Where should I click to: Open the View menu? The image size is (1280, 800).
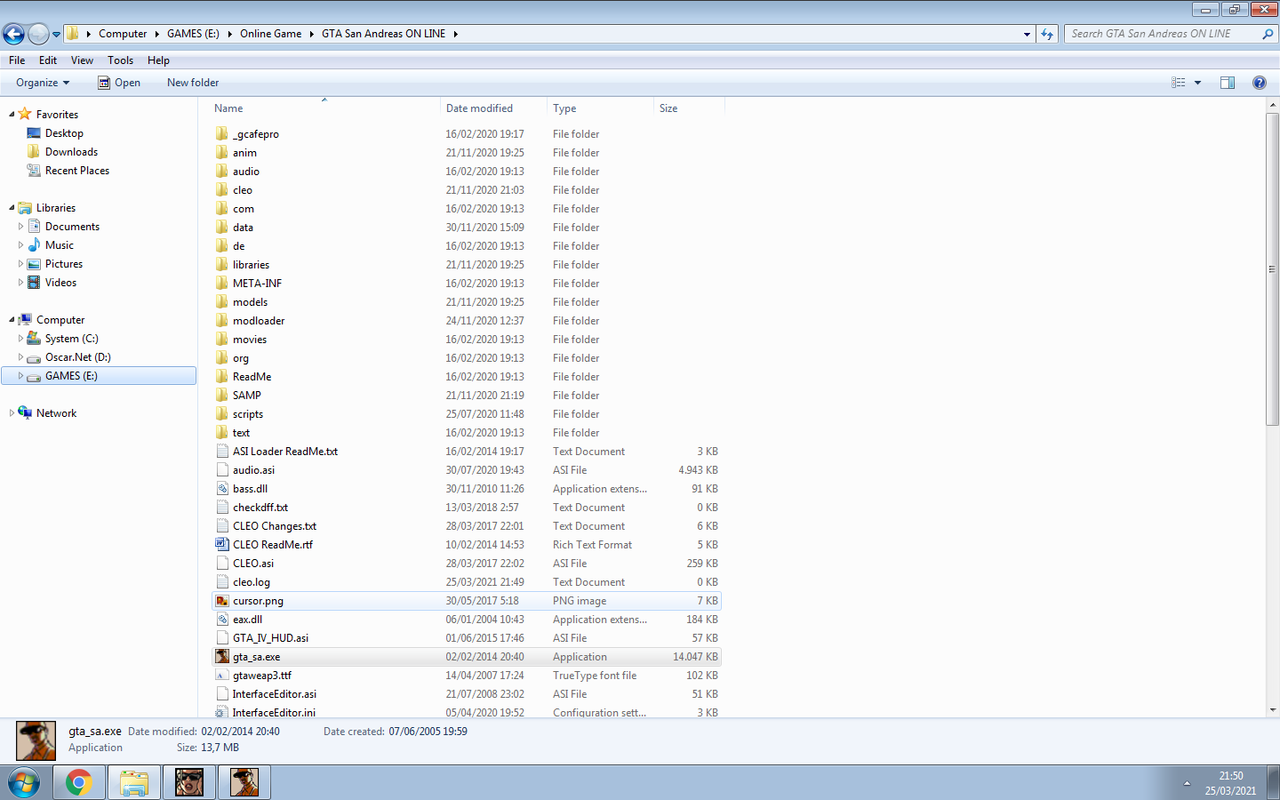[x=82, y=60]
